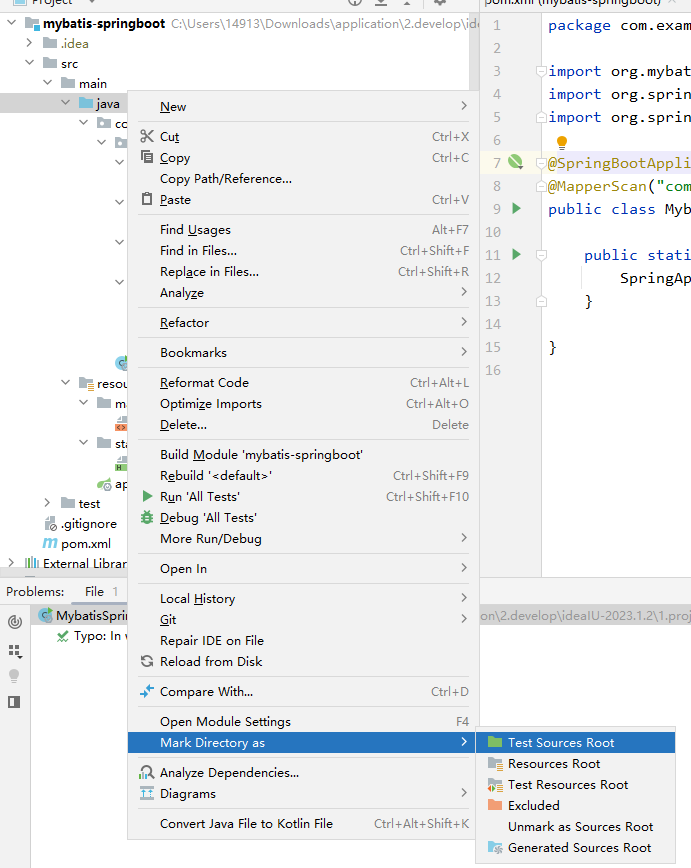Click Convert Java File to Kotlin File
The height and width of the screenshot is (868, 691).
coord(303,823)
